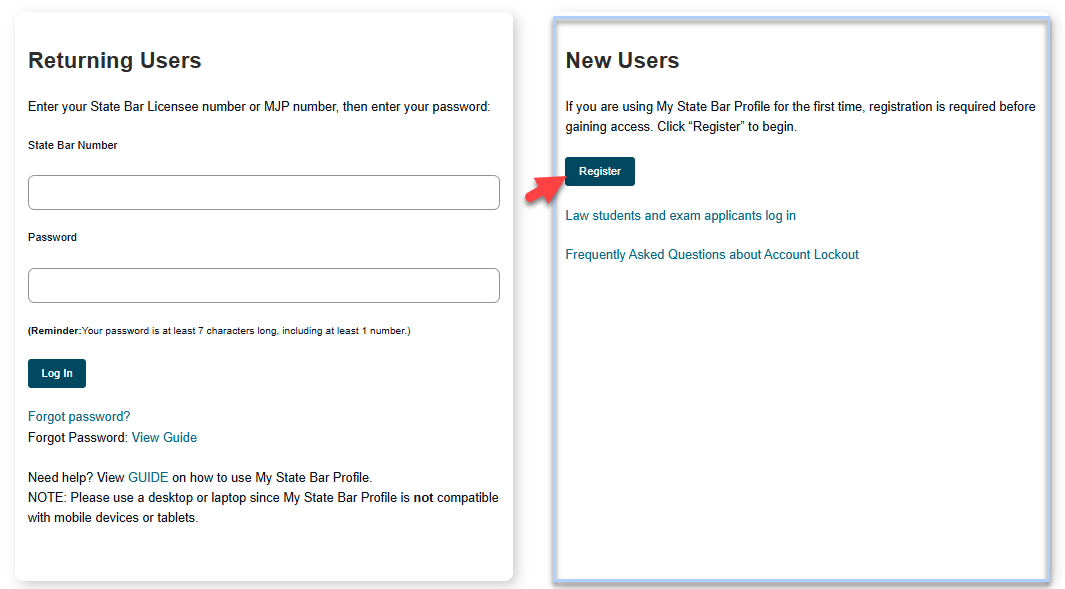Click the 'Password' field label
Viewport: 1065px width, 589px height.
[52, 238]
